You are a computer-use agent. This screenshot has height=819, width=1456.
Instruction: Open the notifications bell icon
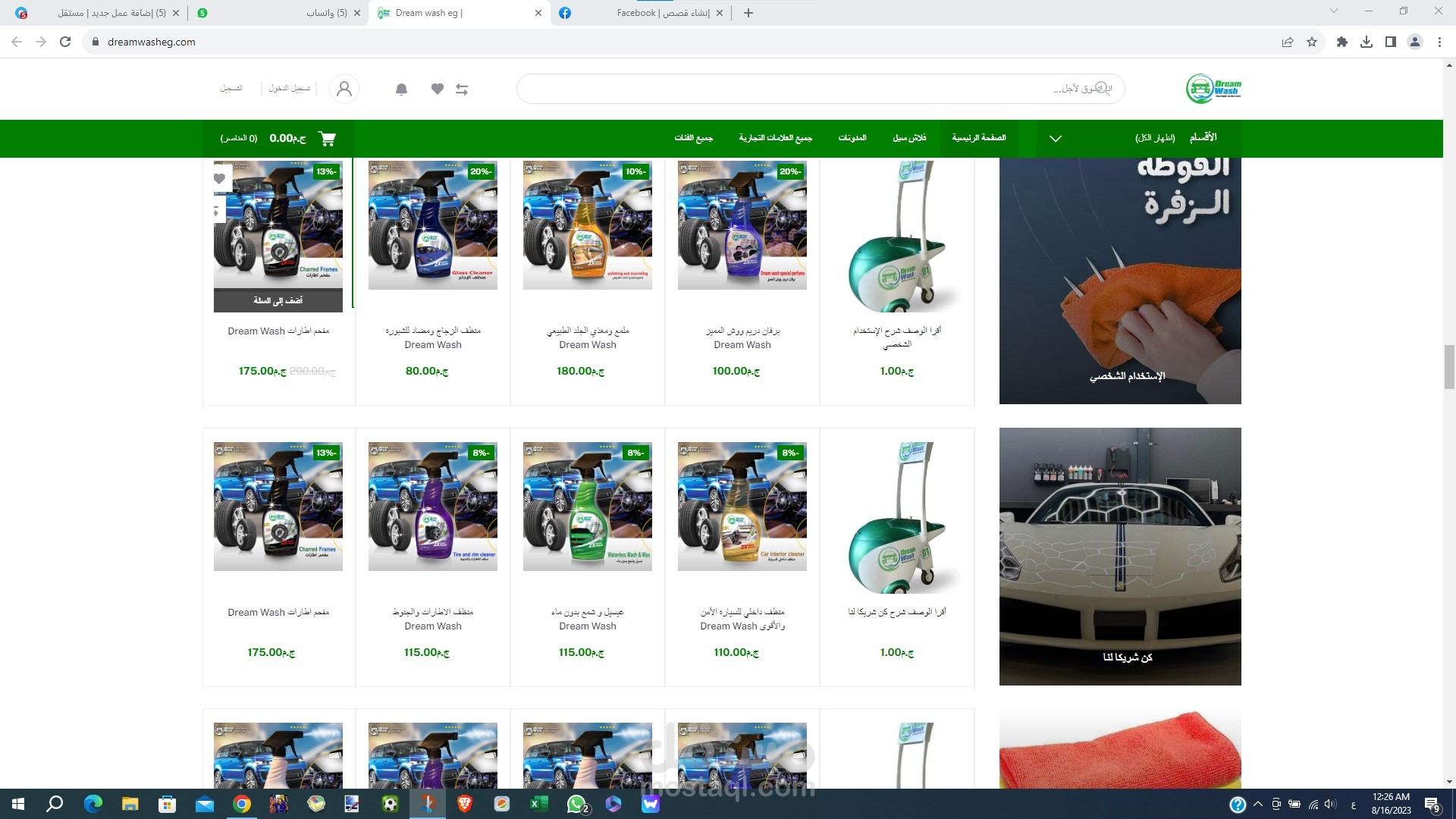[x=402, y=89]
